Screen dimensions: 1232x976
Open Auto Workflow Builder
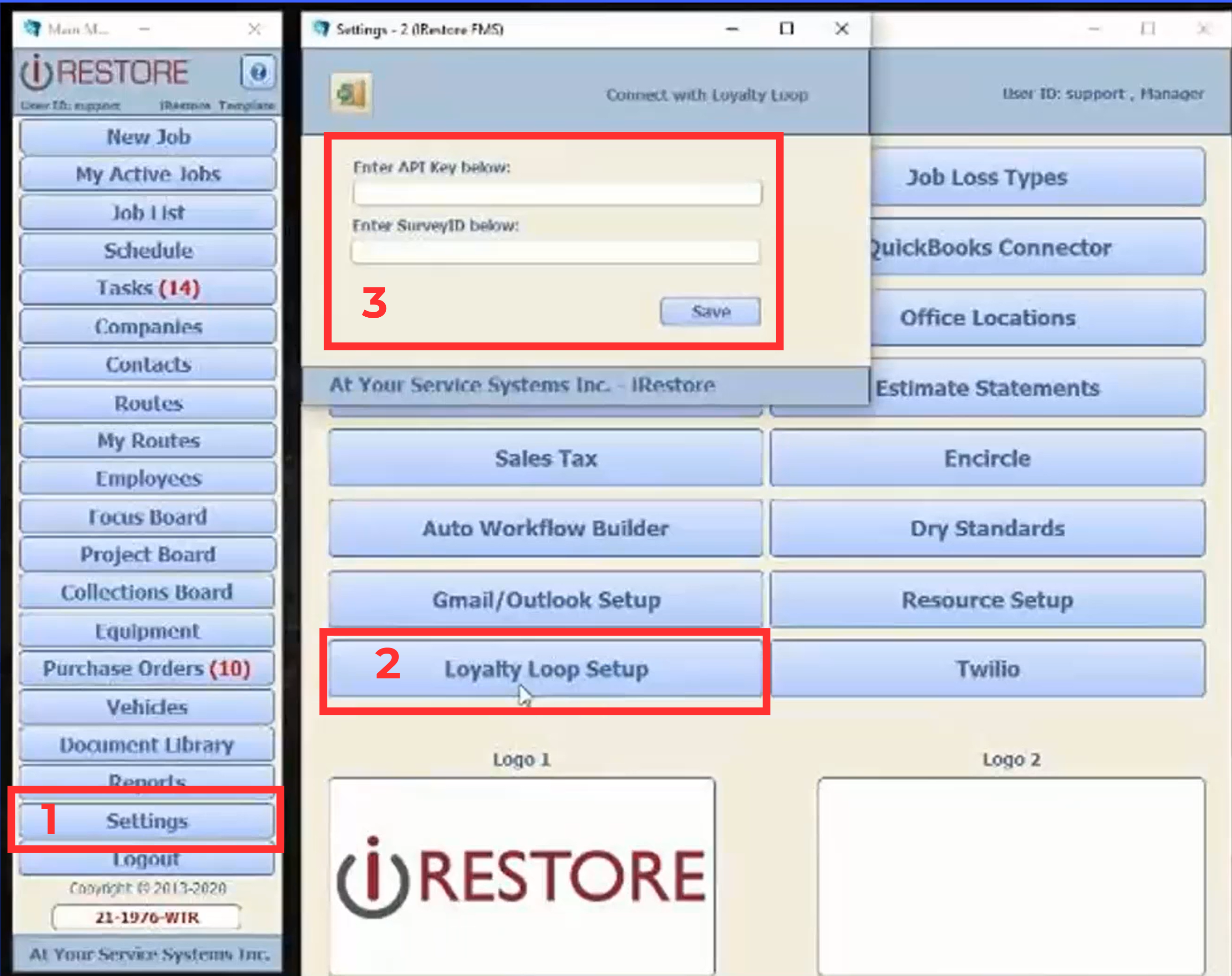pos(545,528)
